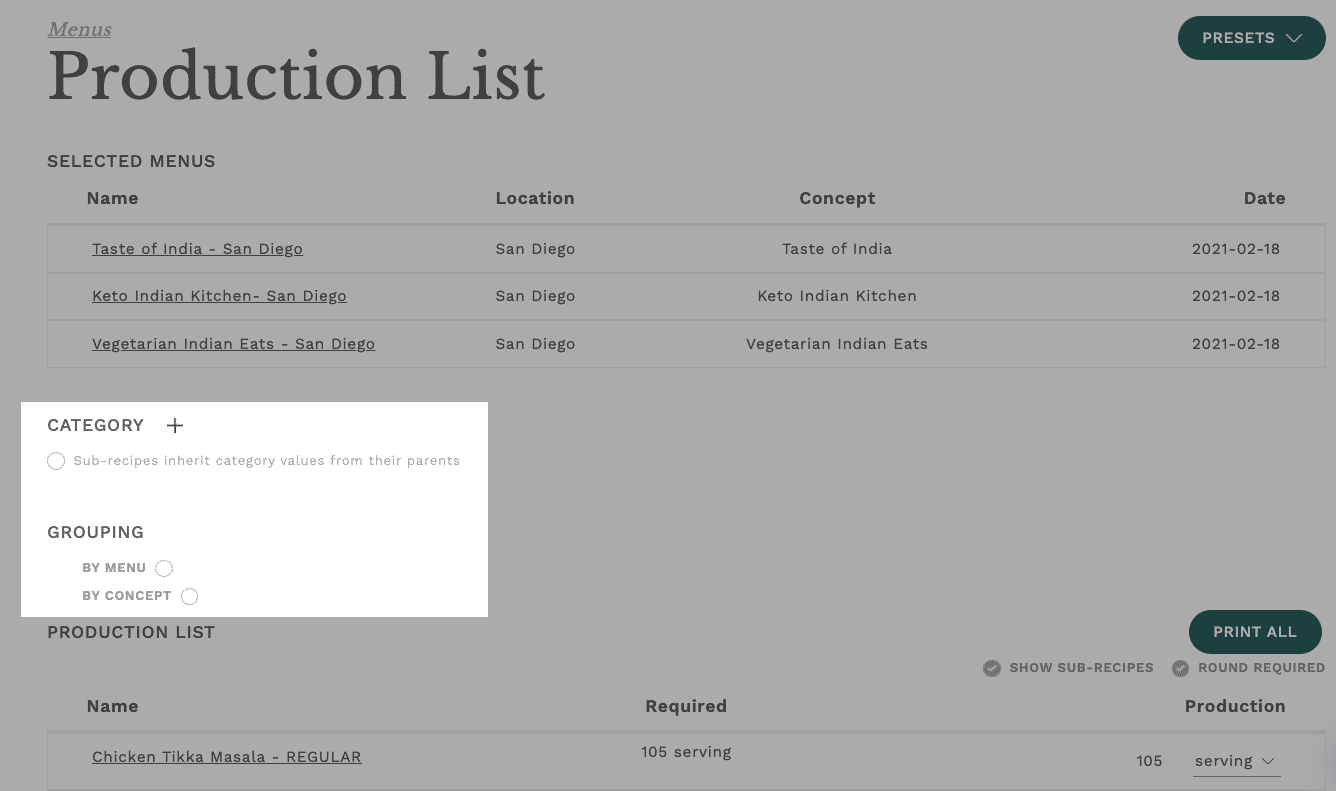
Task: Click the Production column header
Action: [x=1234, y=706]
